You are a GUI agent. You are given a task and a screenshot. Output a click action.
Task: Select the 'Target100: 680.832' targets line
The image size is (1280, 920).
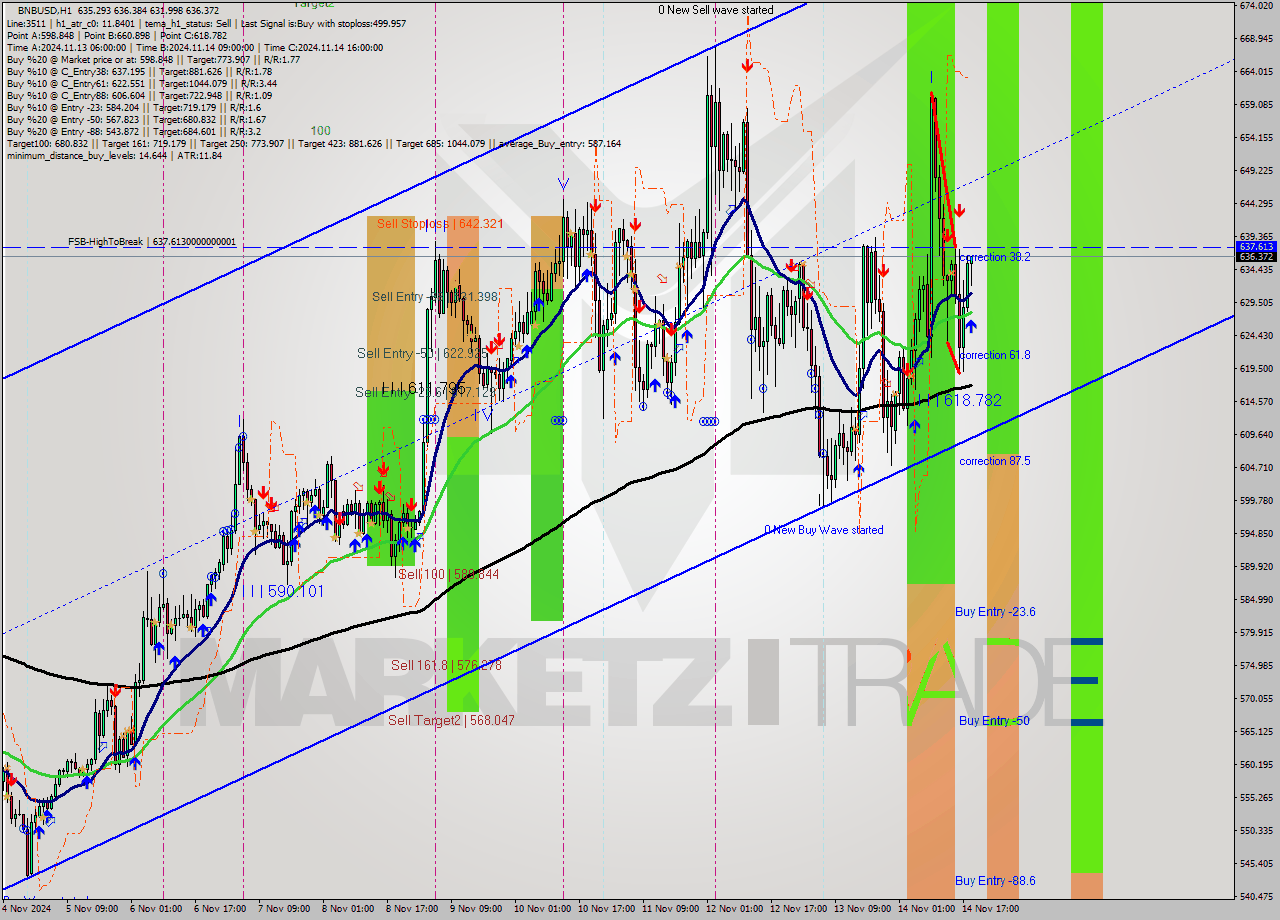pyautogui.click(x=313, y=143)
